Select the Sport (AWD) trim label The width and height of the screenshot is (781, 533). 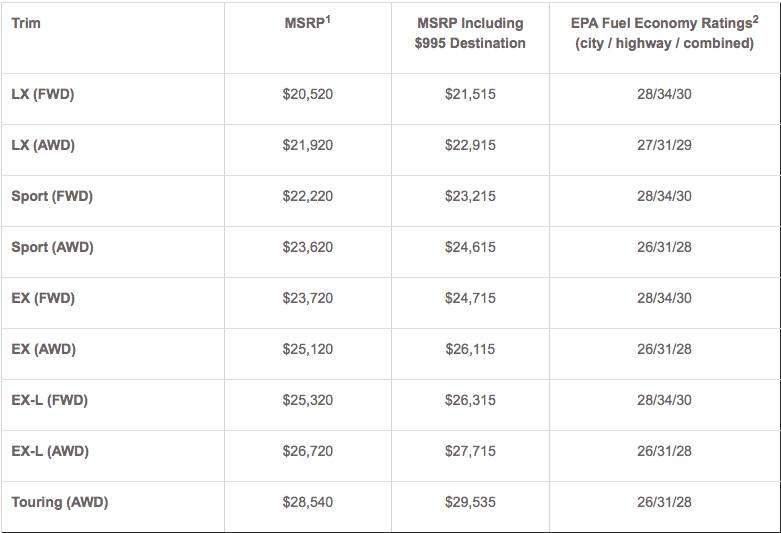tap(52, 247)
